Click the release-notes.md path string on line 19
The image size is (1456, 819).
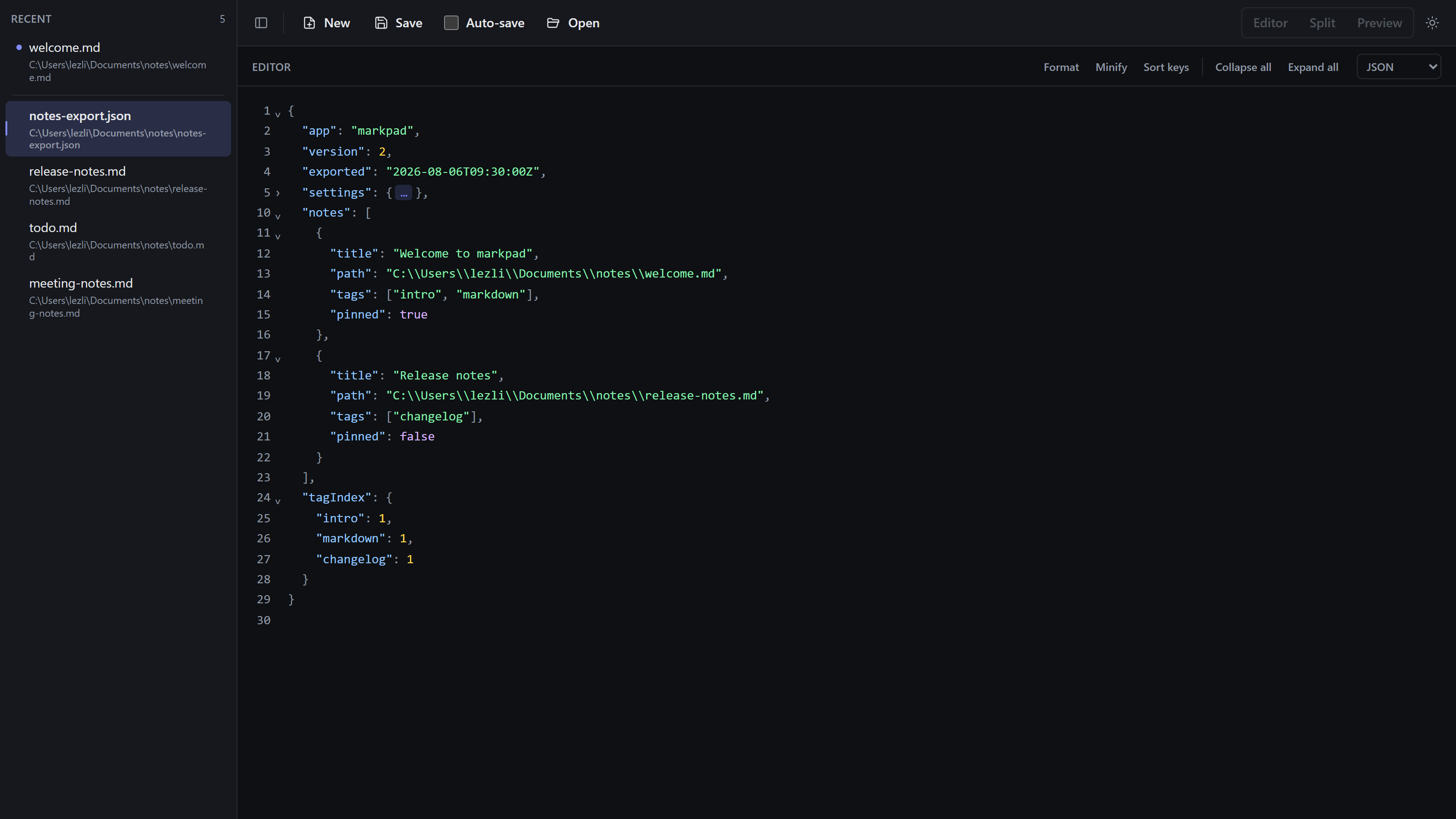coord(574,396)
